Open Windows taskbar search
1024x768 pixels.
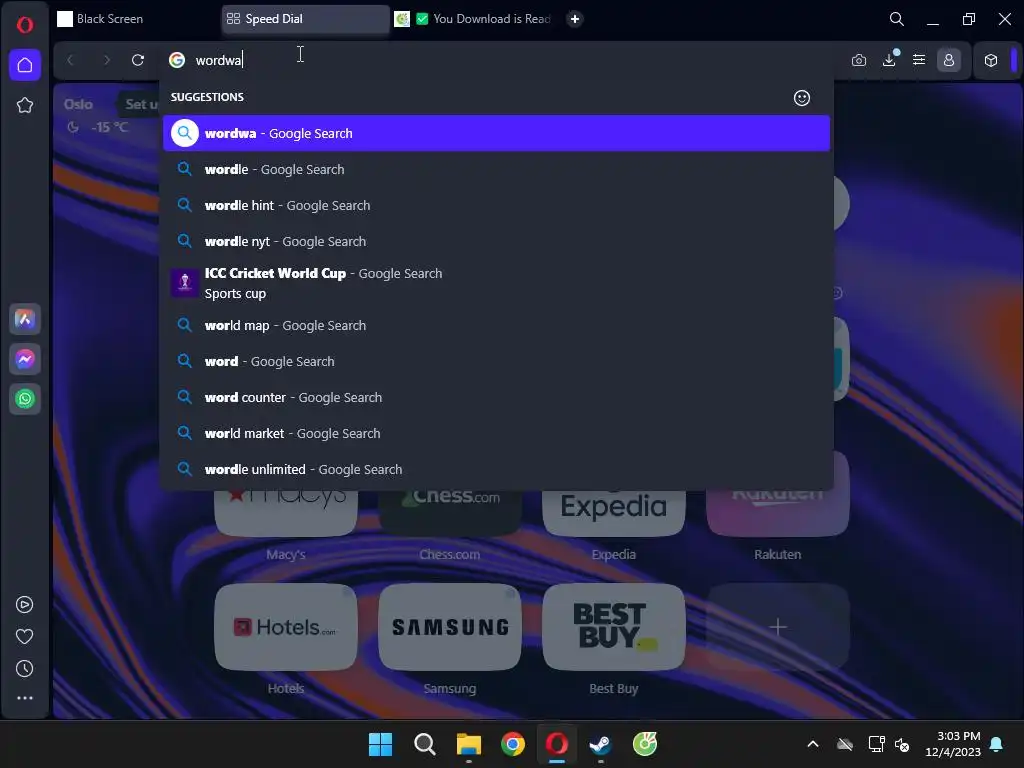click(424, 744)
